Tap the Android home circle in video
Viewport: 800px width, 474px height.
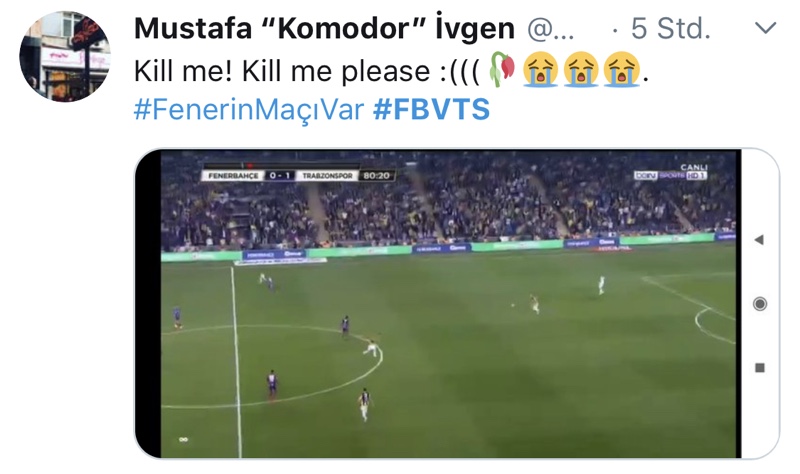(760, 304)
